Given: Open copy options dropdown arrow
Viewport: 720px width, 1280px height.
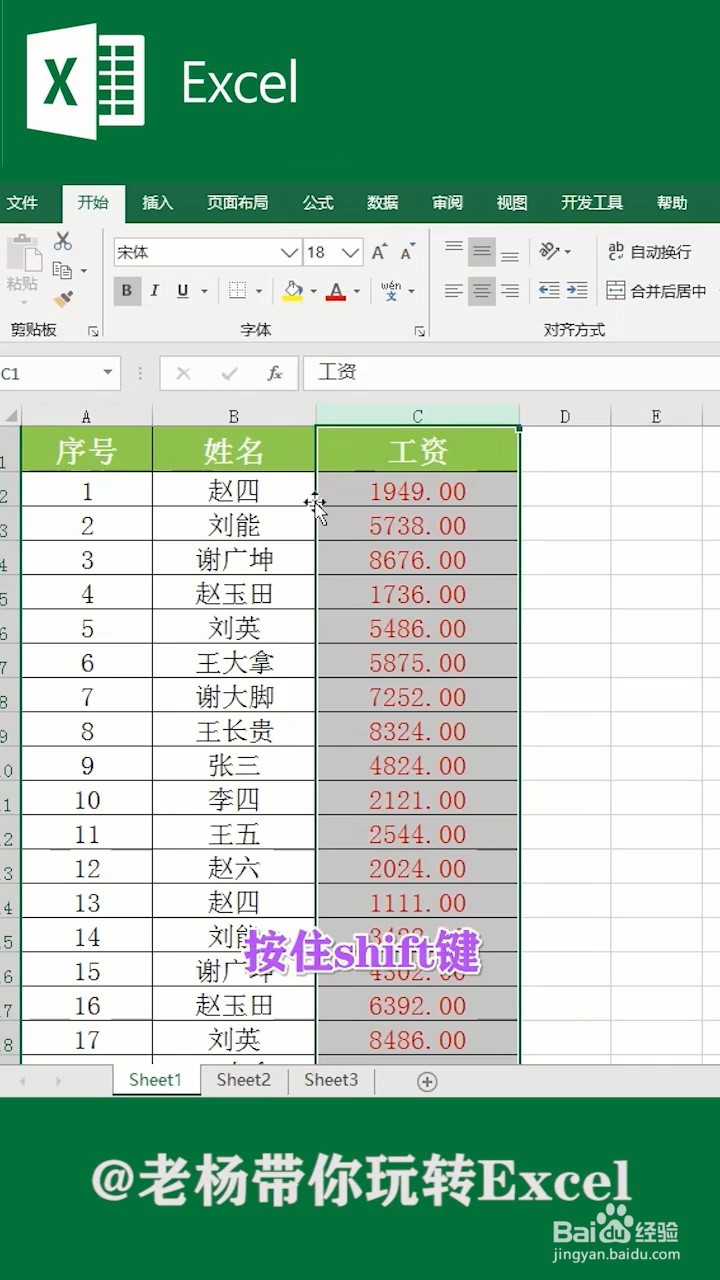Looking at the screenshot, I should [x=84, y=271].
